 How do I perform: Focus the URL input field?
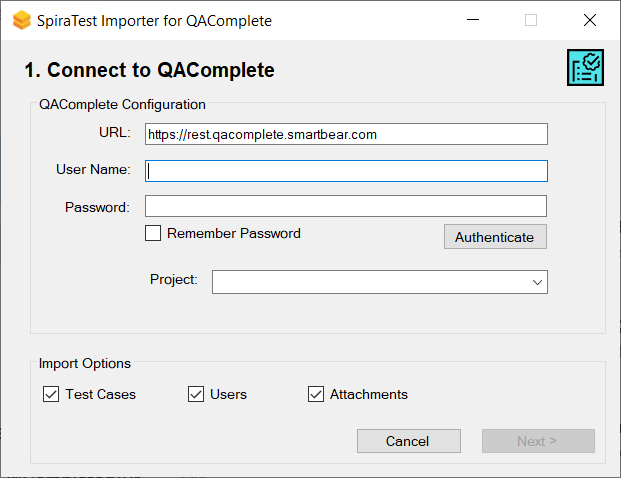[x=346, y=134]
